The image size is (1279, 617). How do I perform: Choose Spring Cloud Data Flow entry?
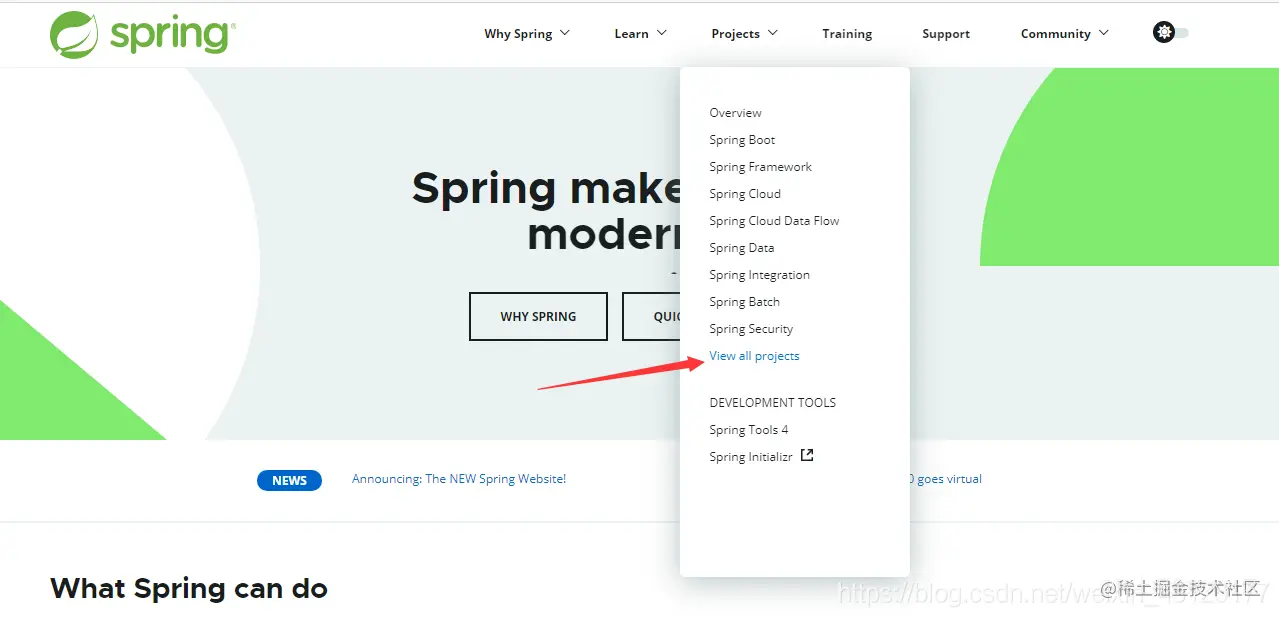(x=774, y=221)
